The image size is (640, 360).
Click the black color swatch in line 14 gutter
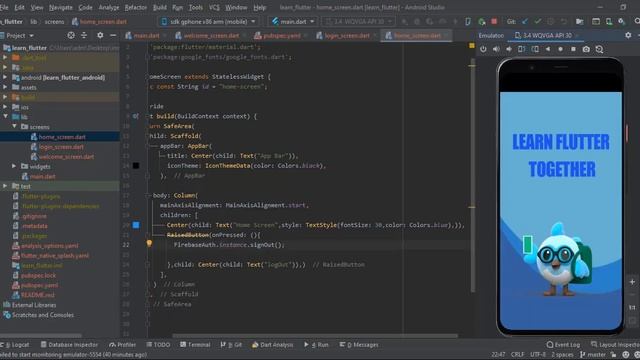136,166
